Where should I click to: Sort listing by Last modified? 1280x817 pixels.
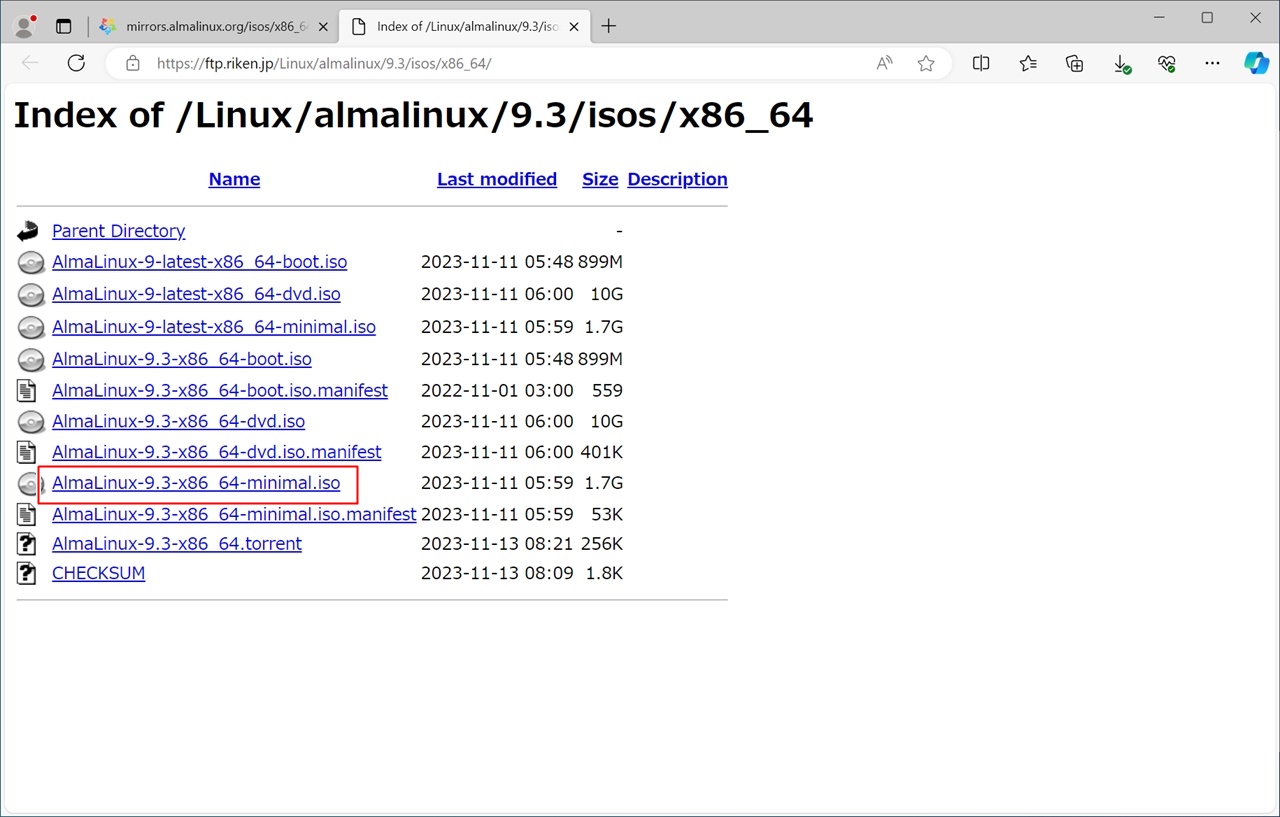496,179
